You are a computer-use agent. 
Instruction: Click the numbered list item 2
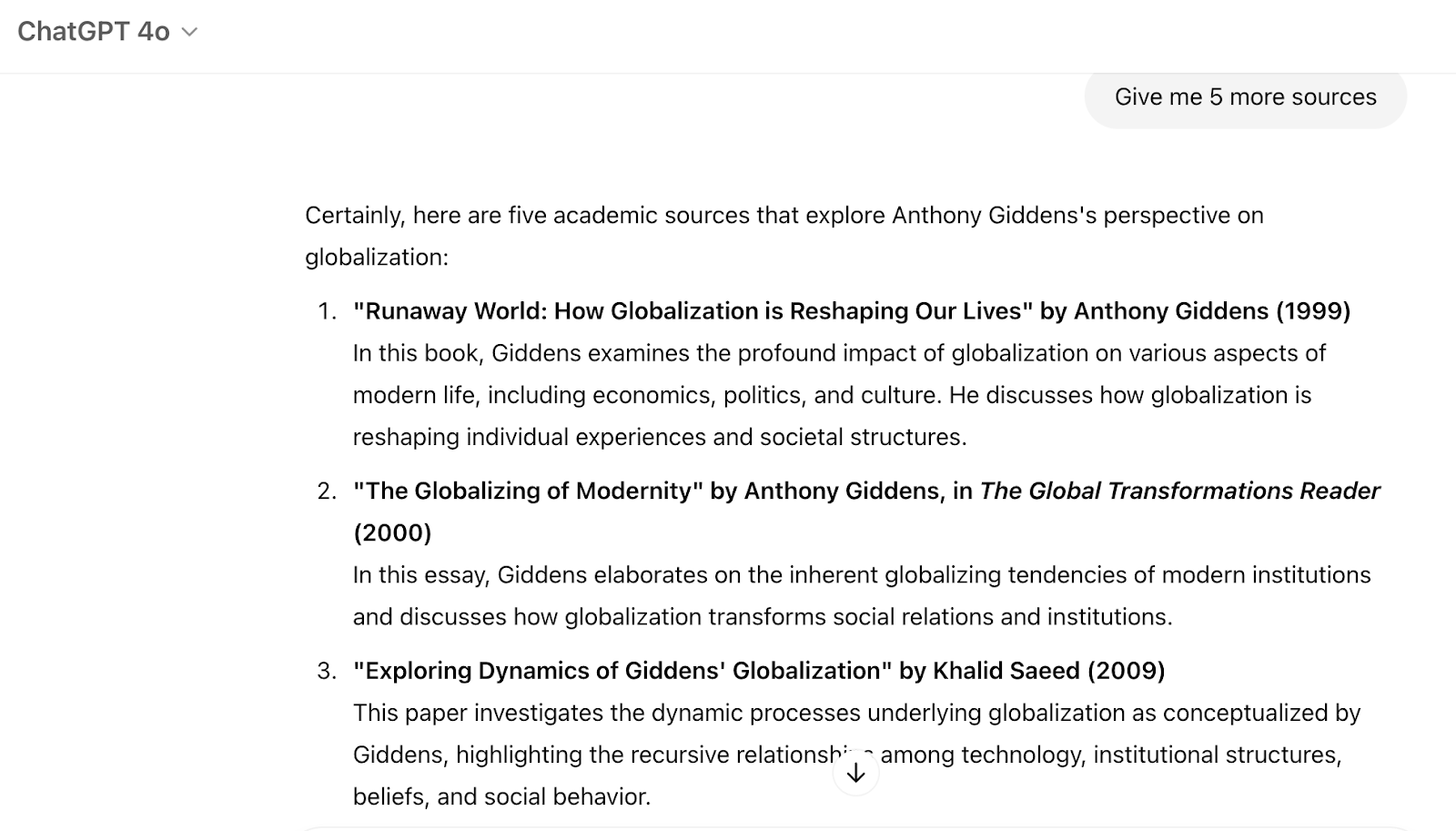(x=325, y=491)
